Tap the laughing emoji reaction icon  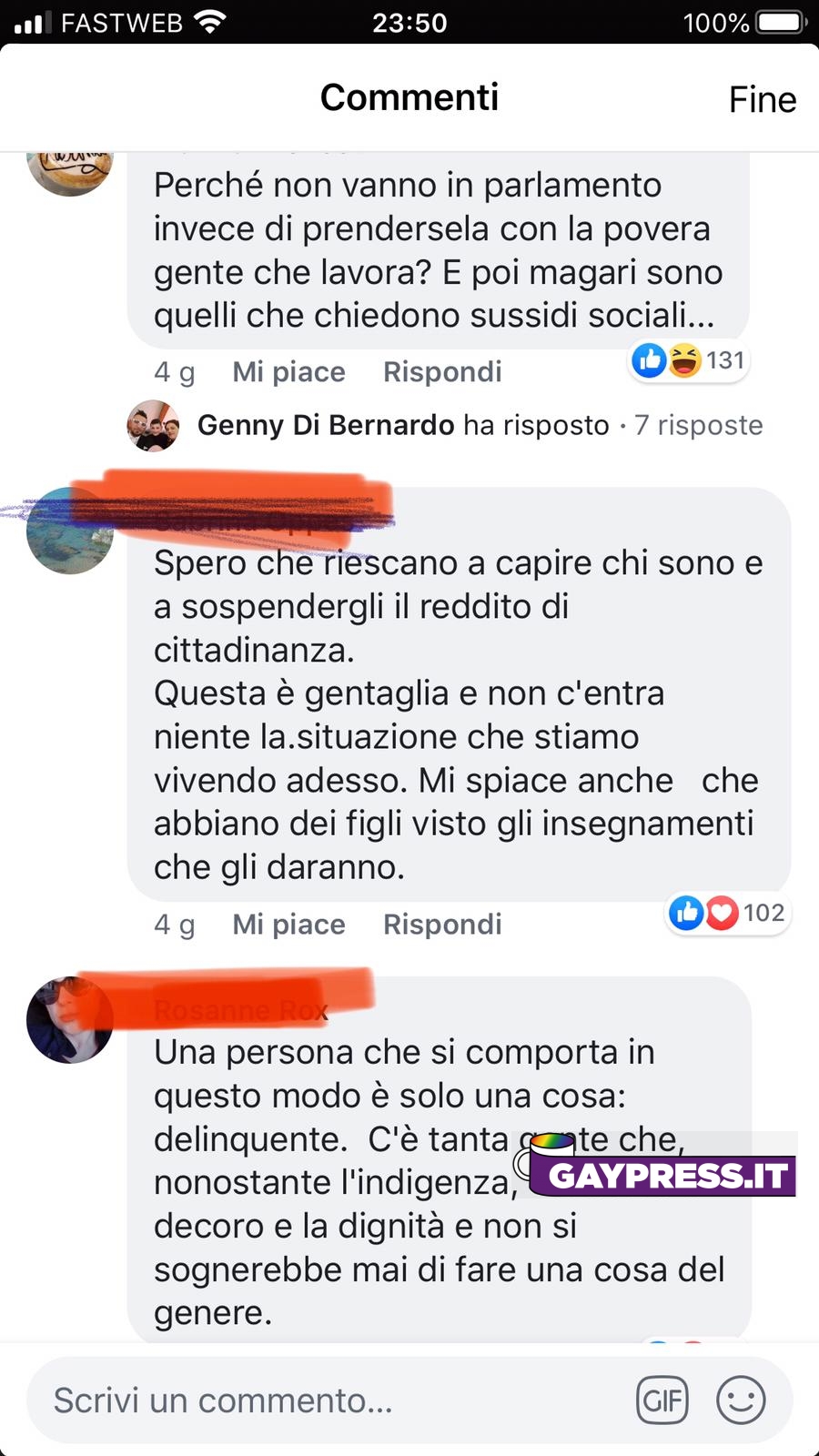[x=684, y=360]
